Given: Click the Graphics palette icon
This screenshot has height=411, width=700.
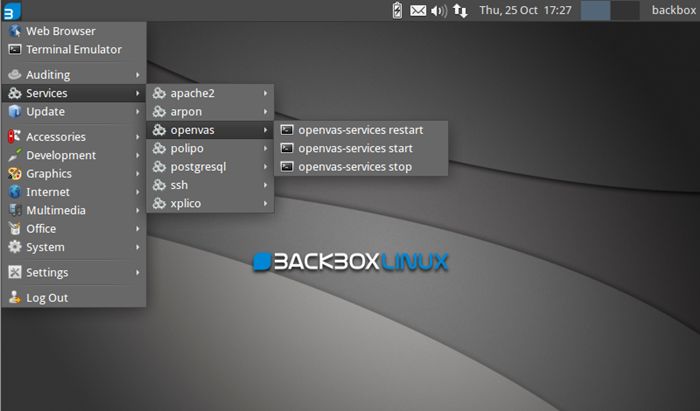Looking at the screenshot, I should 15,173.
